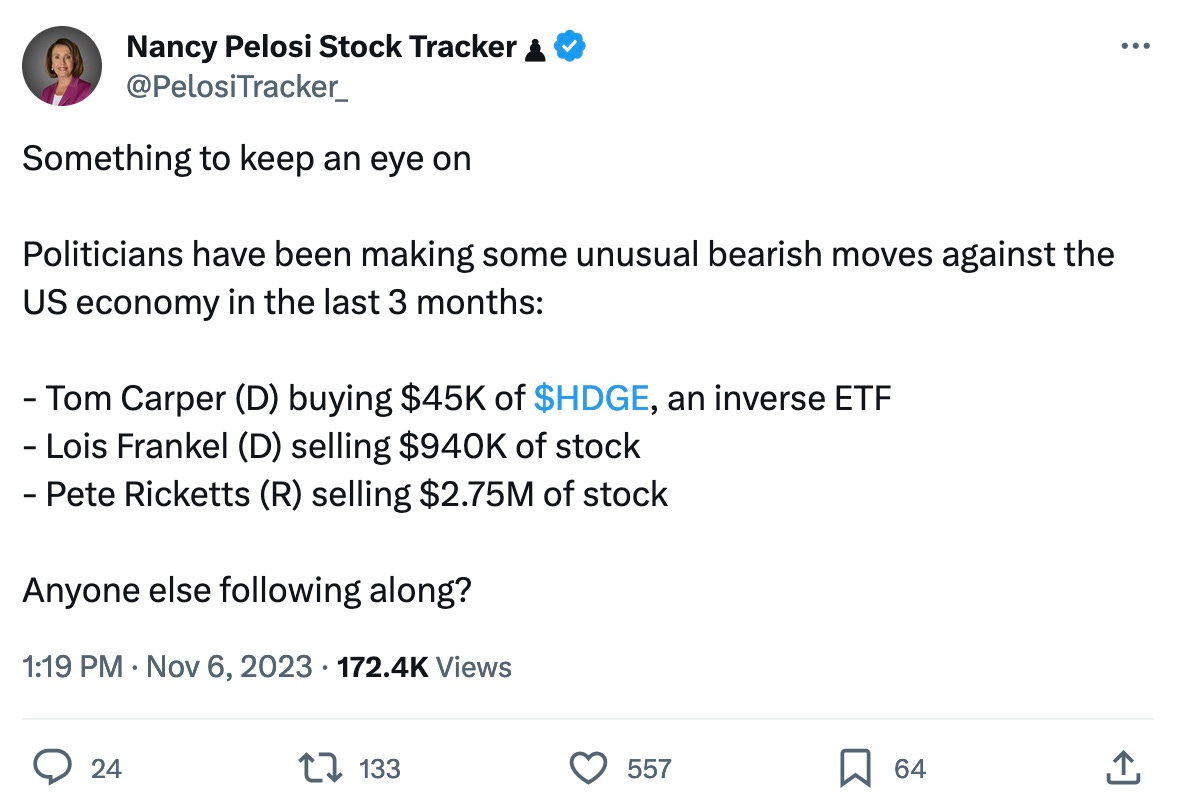Like the tweet with the heart icon
Image resolution: width=1178 pixels, height=804 pixels.
(588, 768)
